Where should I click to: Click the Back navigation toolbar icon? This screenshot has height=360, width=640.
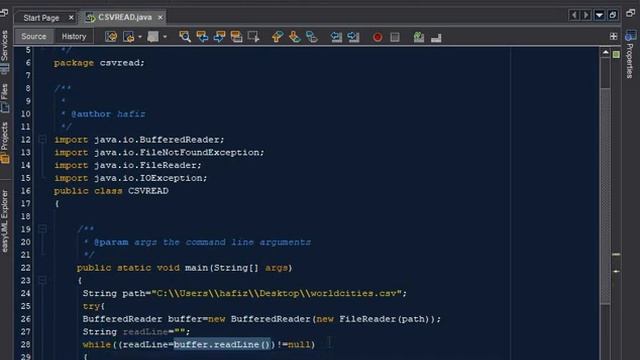(129, 37)
